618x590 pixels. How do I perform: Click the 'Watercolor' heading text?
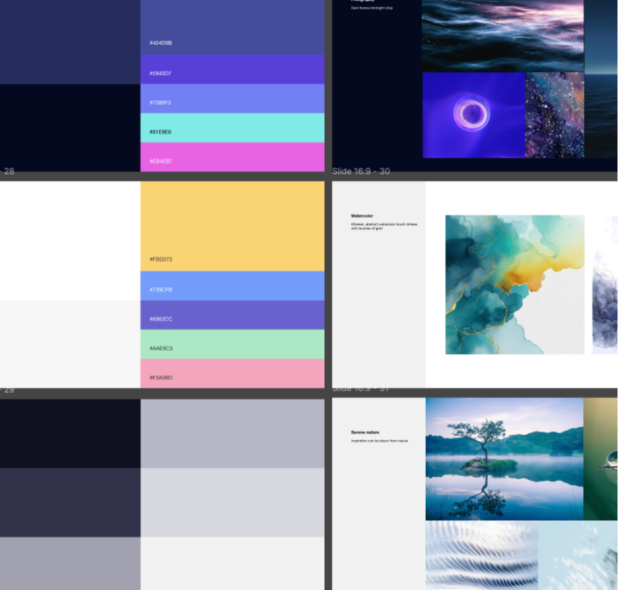362,216
